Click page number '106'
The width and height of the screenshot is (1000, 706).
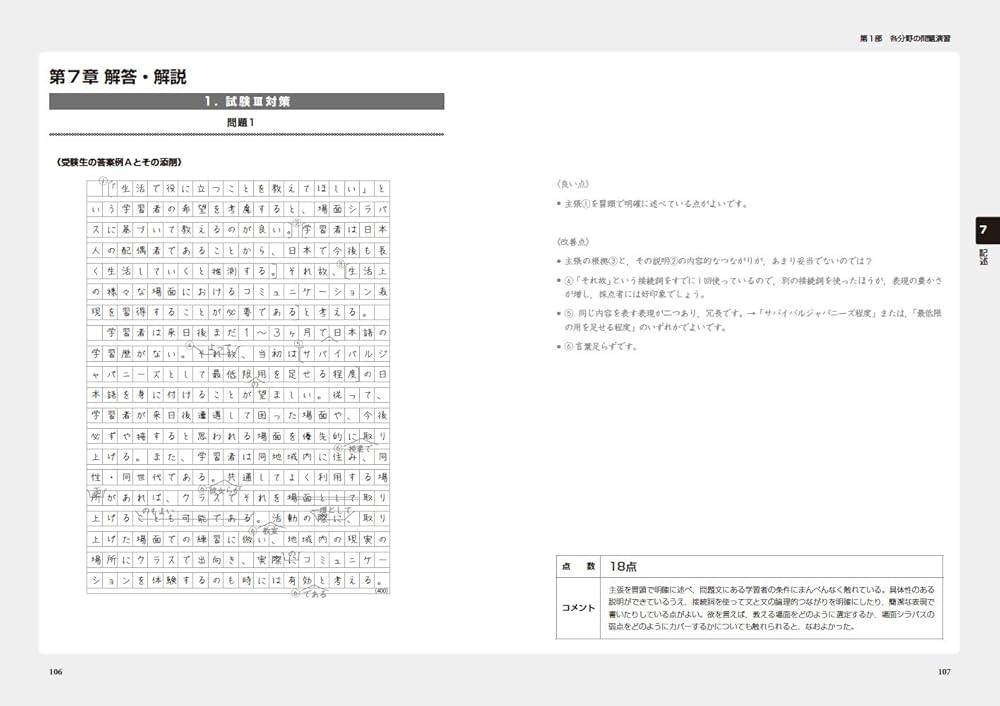55,672
